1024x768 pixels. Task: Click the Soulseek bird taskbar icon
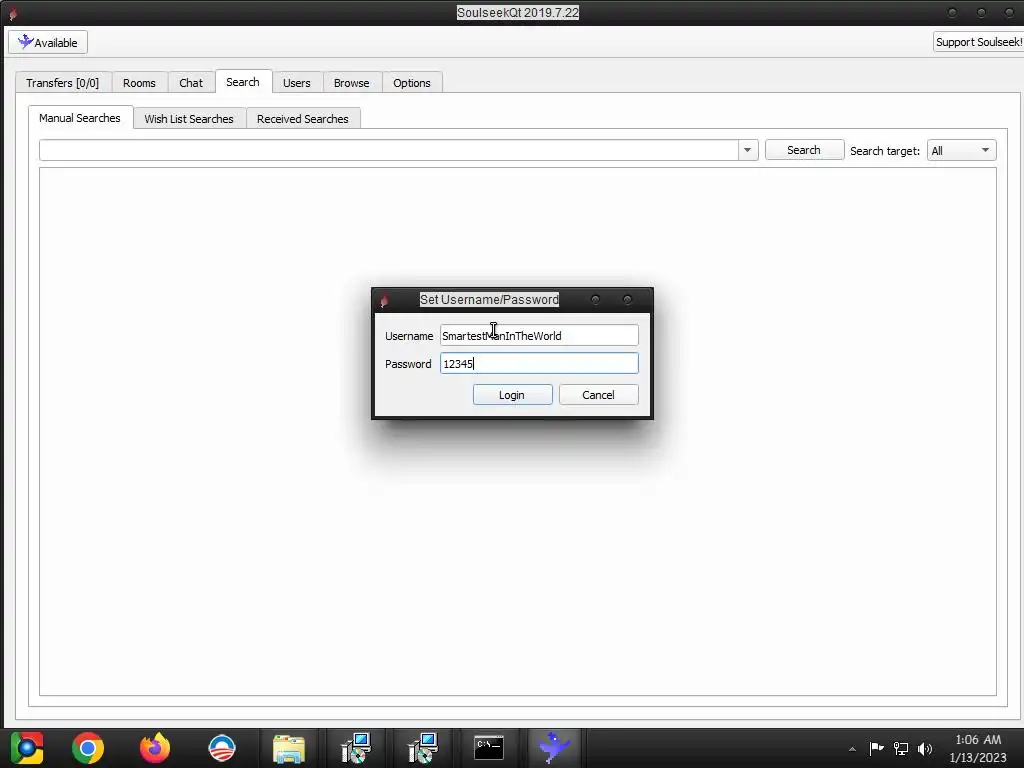pyautogui.click(x=555, y=748)
